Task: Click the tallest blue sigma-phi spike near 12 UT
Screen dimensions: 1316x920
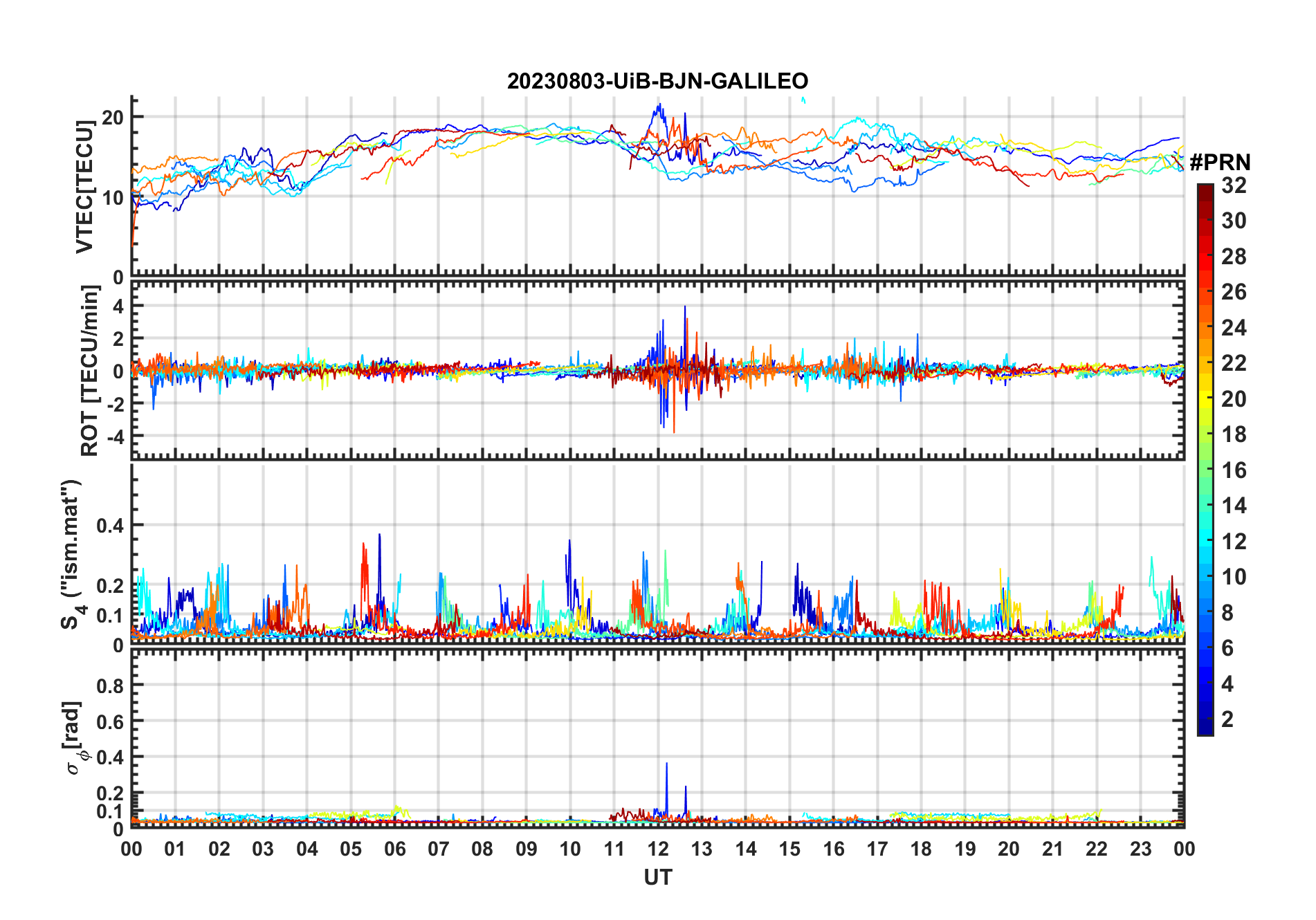Action: (x=666, y=768)
